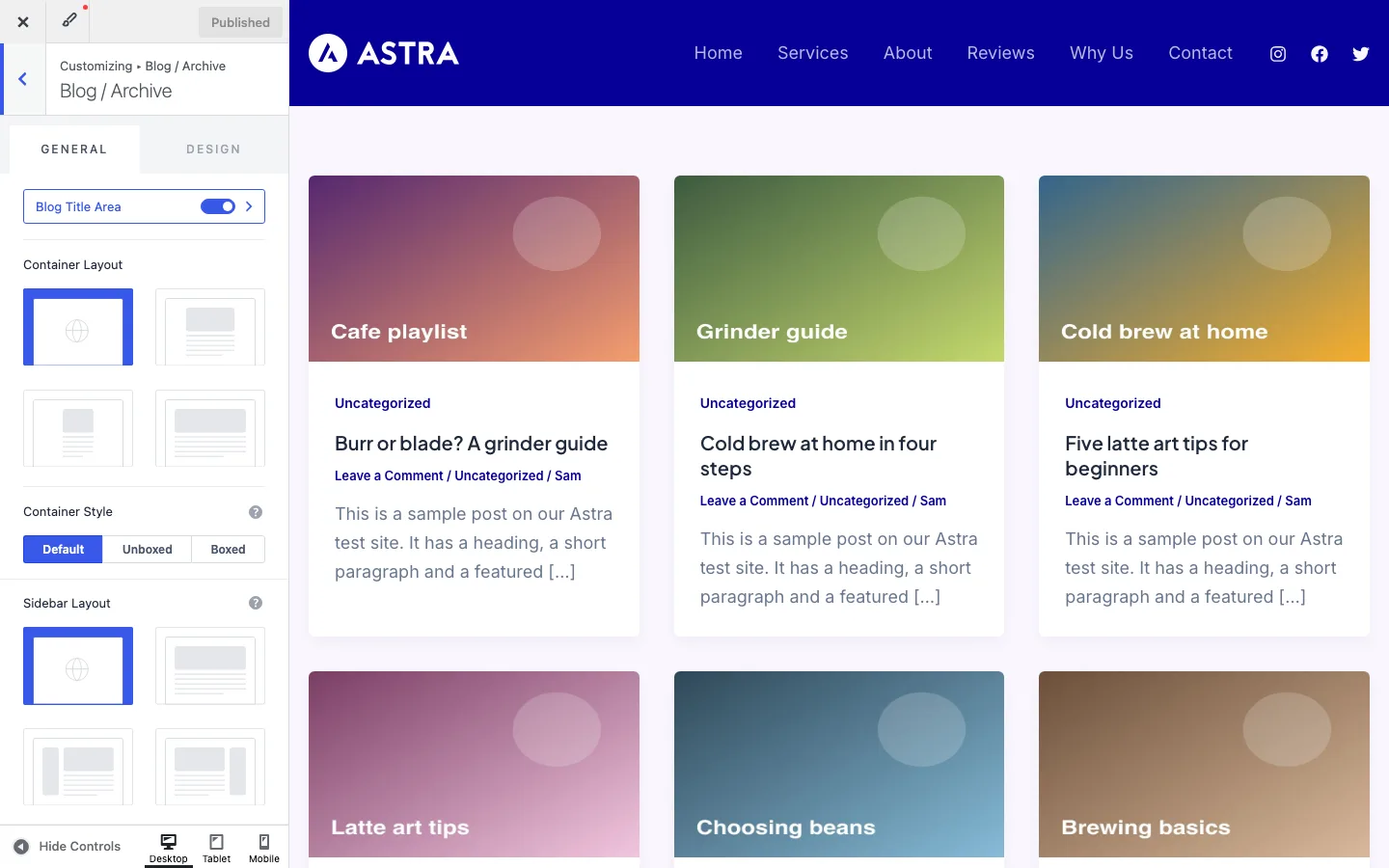Select the second Sidebar Layout option
Viewport: 1389px width, 868px height.
[x=210, y=666]
